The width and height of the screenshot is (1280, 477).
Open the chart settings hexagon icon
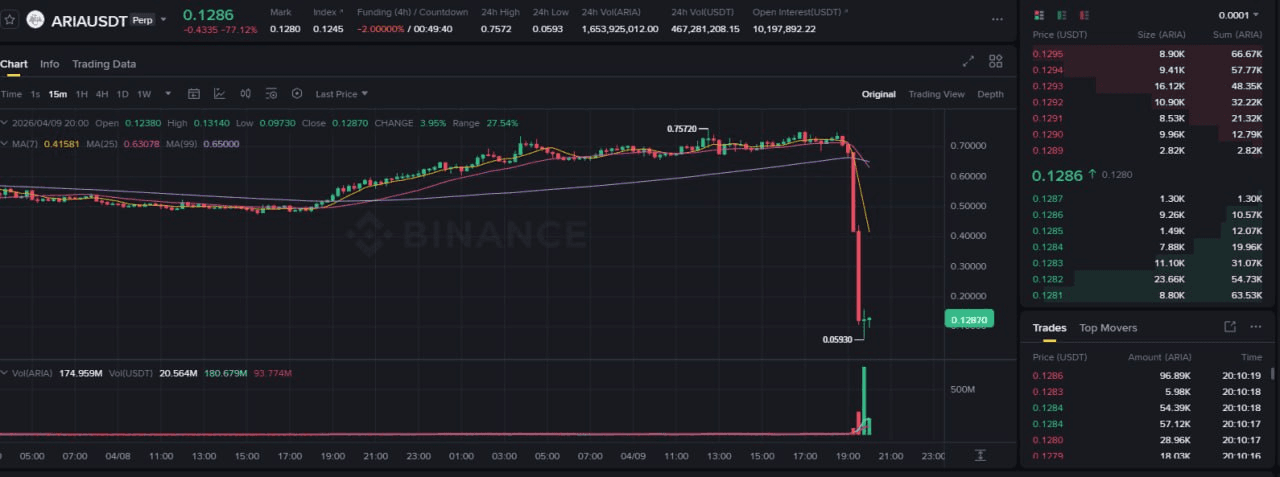pos(297,94)
